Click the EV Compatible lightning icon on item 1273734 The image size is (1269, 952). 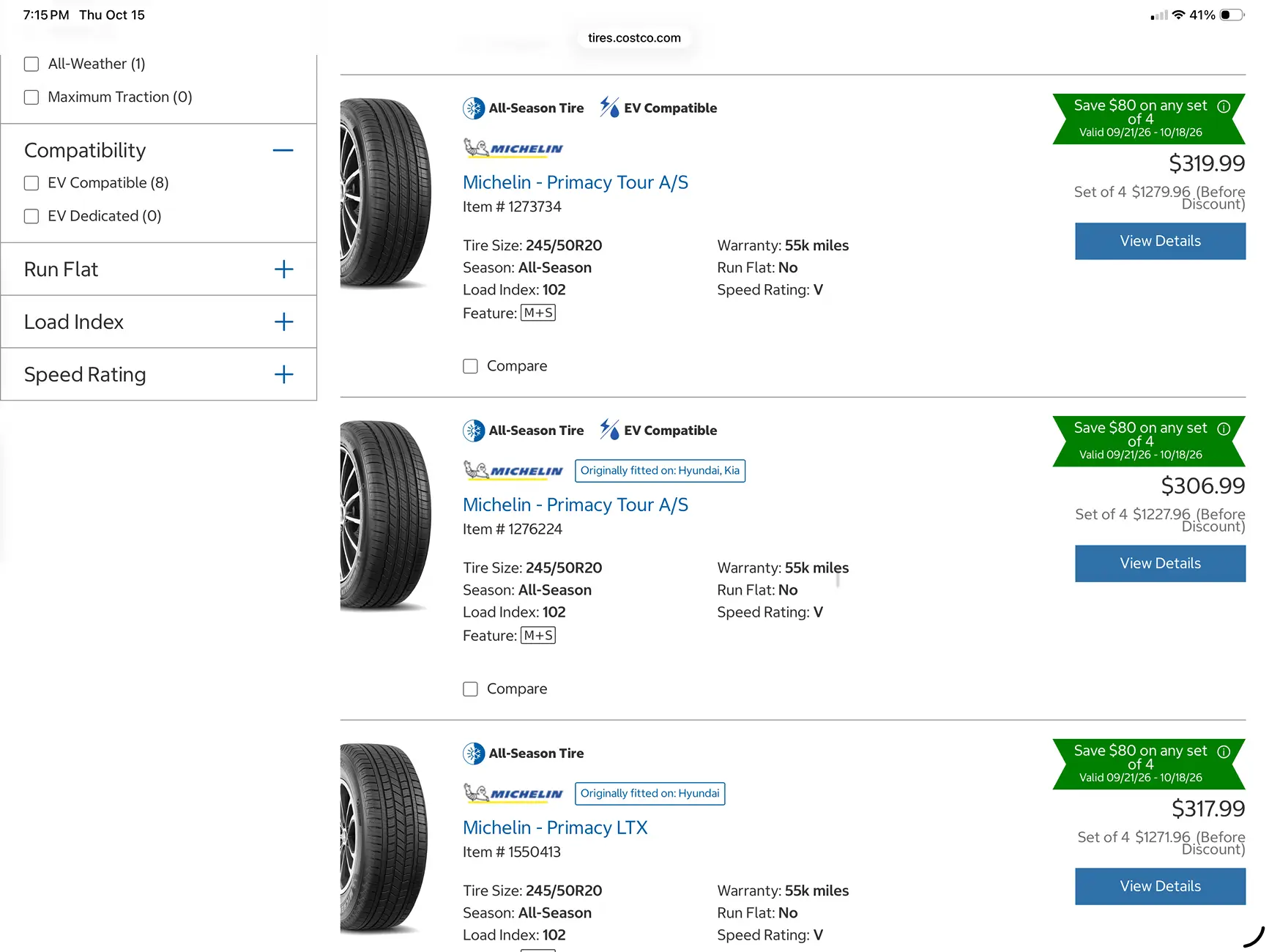click(x=609, y=107)
